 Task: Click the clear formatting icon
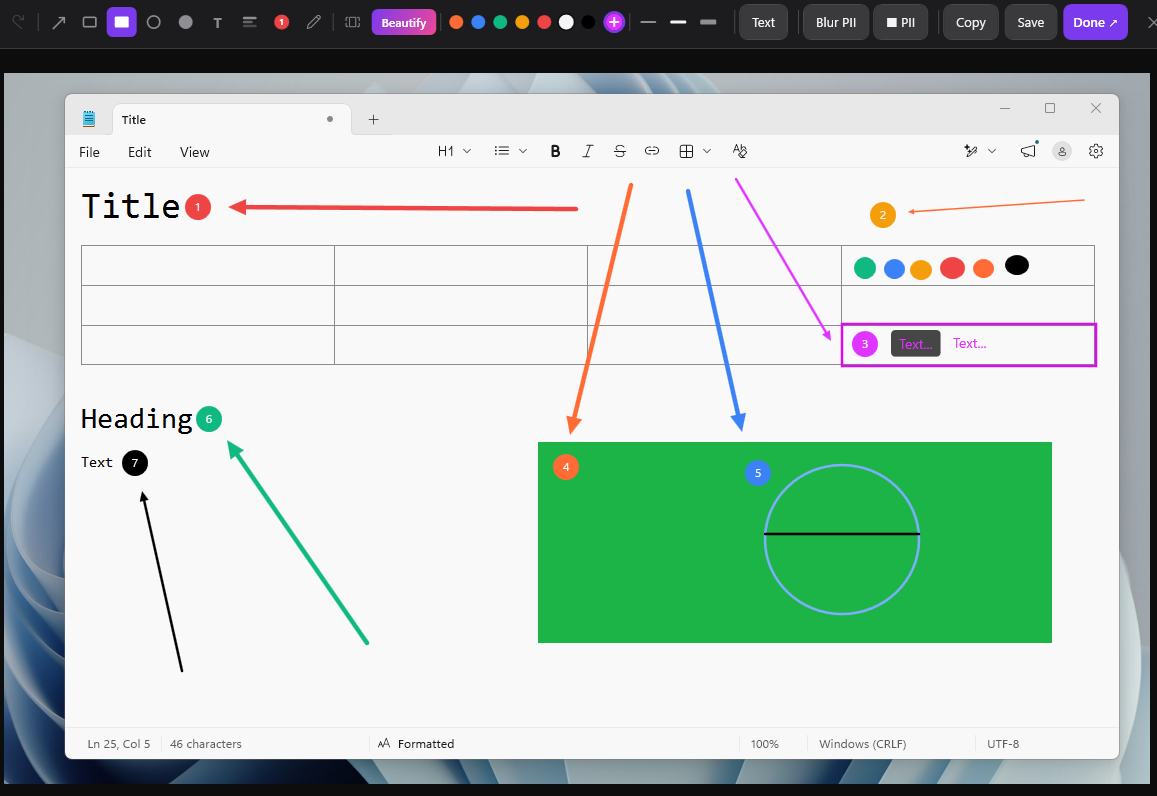pyautogui.click(x=739, y=151)
